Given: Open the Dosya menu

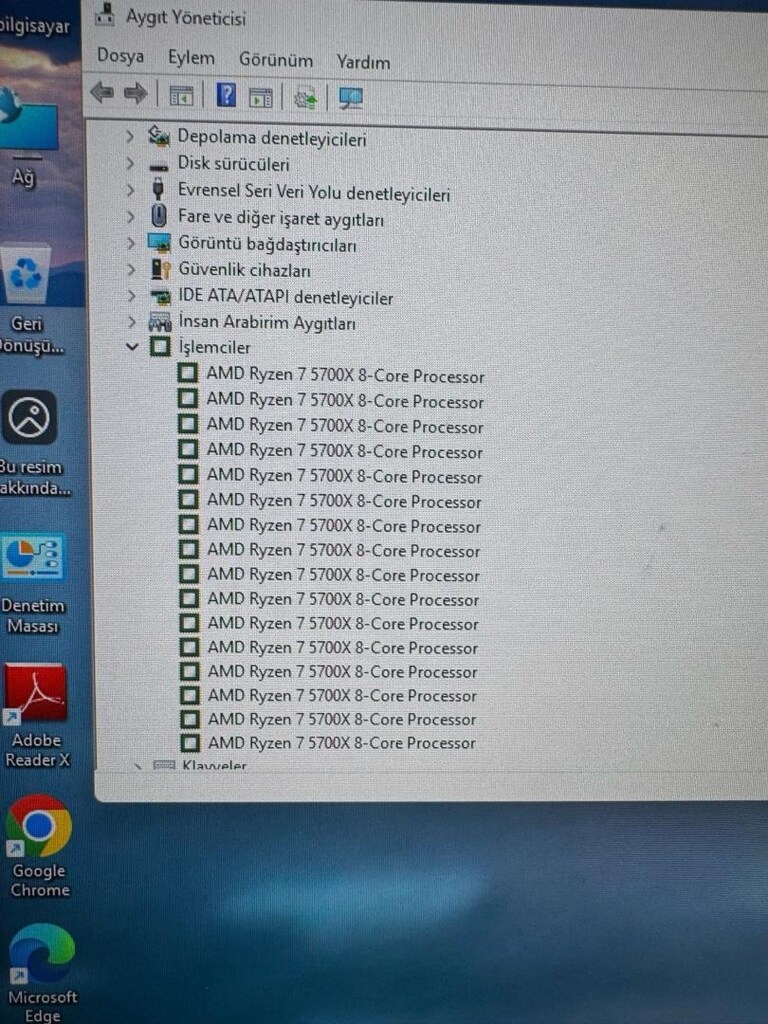Looking at the screenshot, I should coord(121,56).
